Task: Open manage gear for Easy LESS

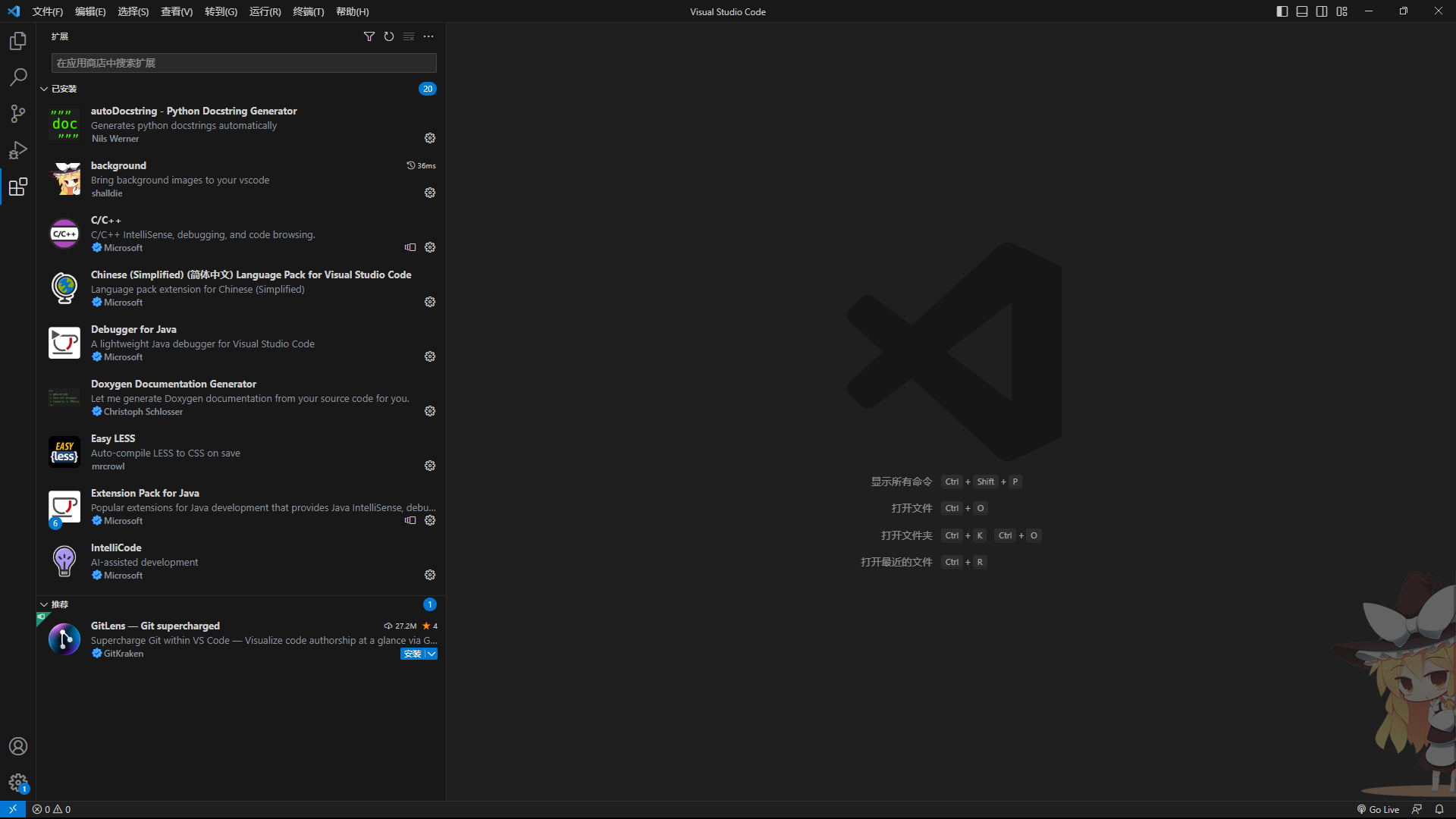Action: click(430, 466)
